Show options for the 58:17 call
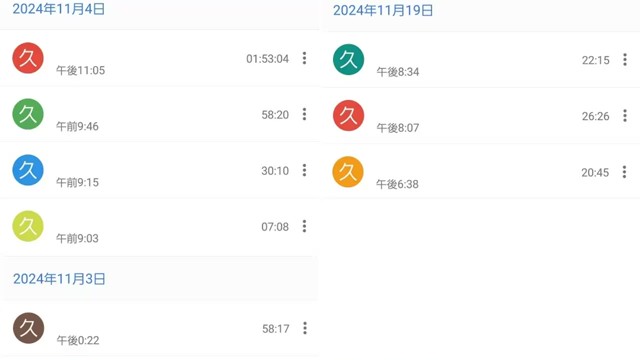Image resolution: width=640 pixels, height=360 pixels. 305,328
